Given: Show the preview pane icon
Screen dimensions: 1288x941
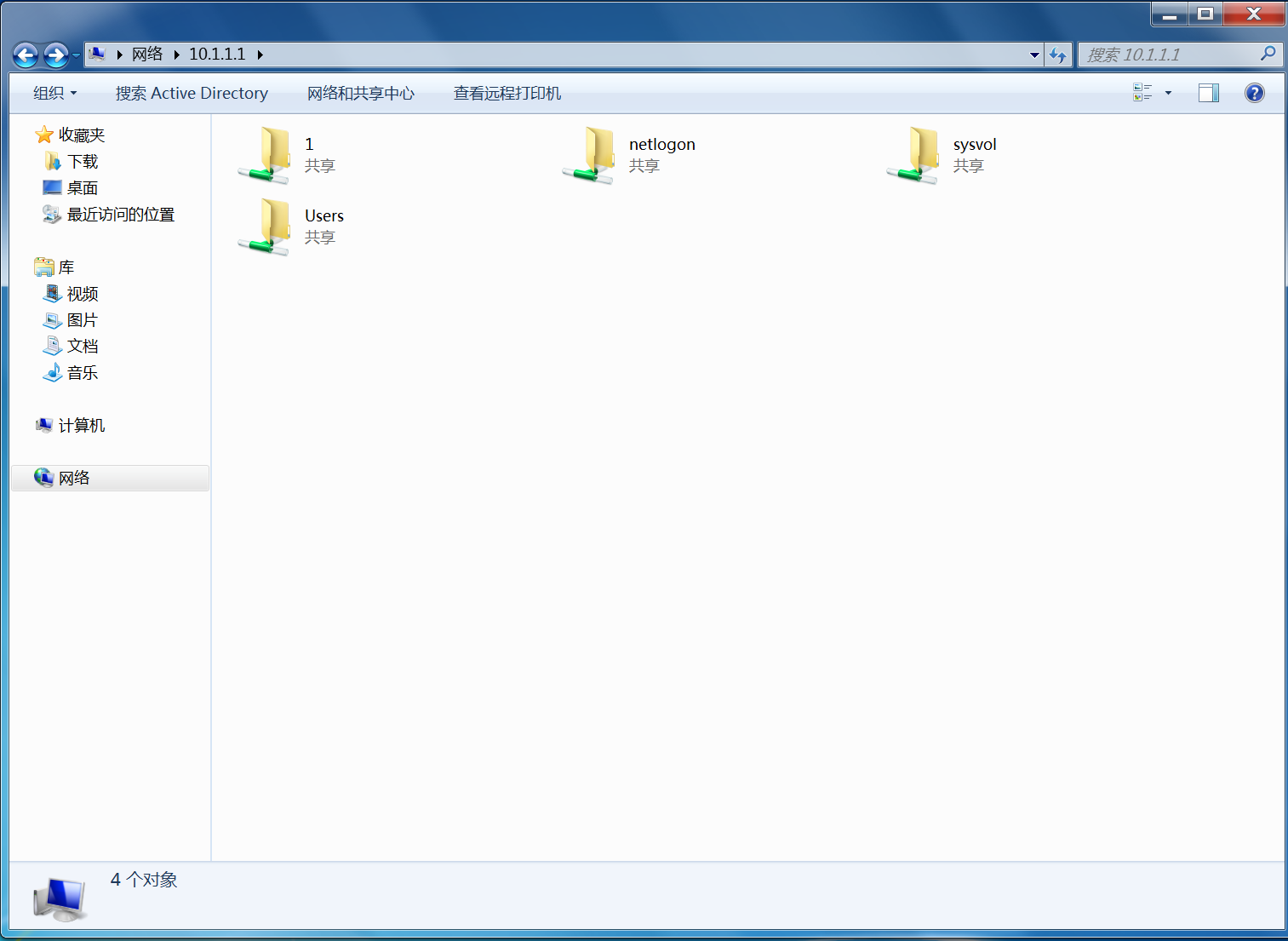Looking at the screenshot, I should click(x=1208, y=93).
